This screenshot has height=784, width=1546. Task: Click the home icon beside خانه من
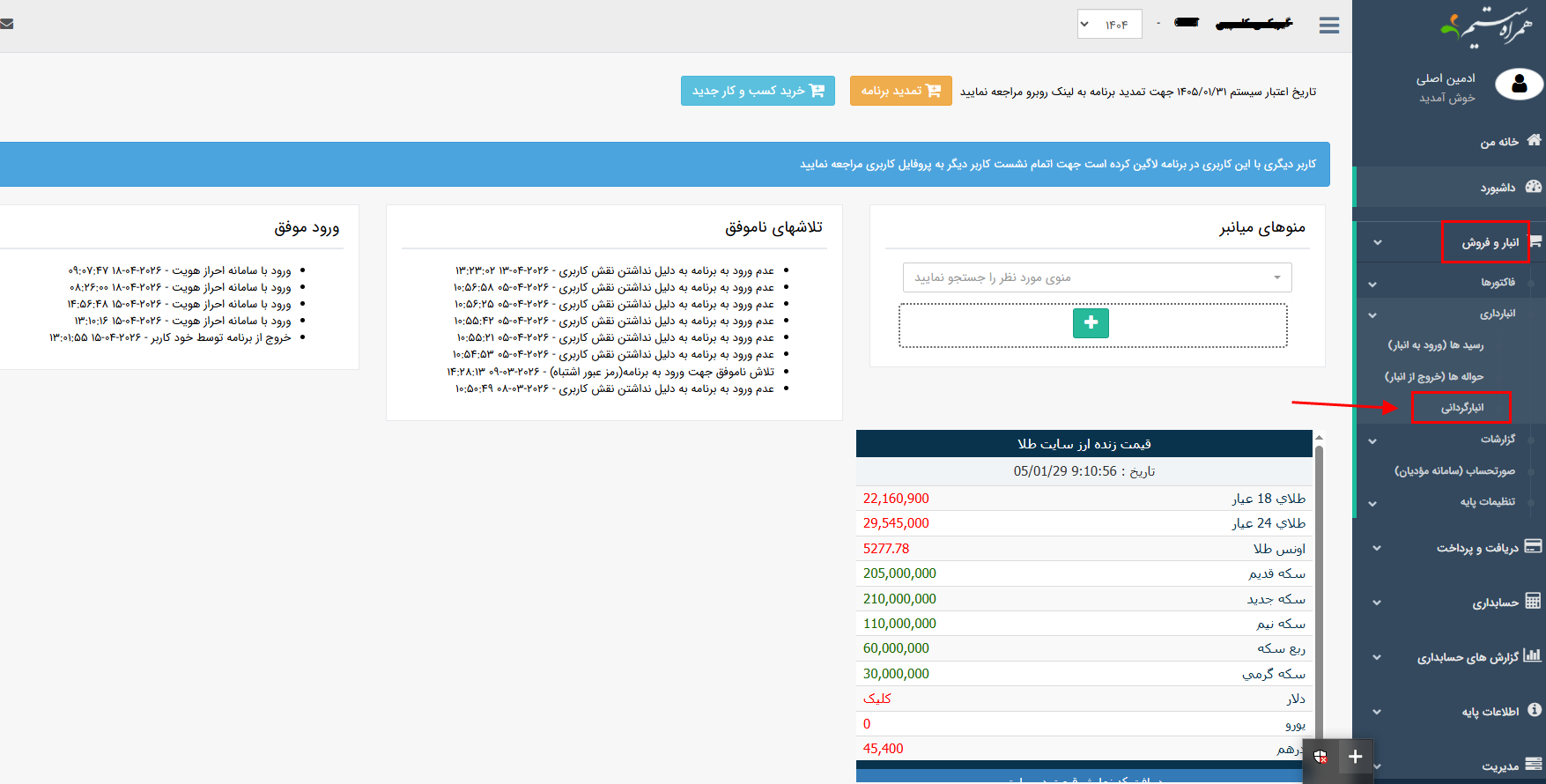[1534, 140]
